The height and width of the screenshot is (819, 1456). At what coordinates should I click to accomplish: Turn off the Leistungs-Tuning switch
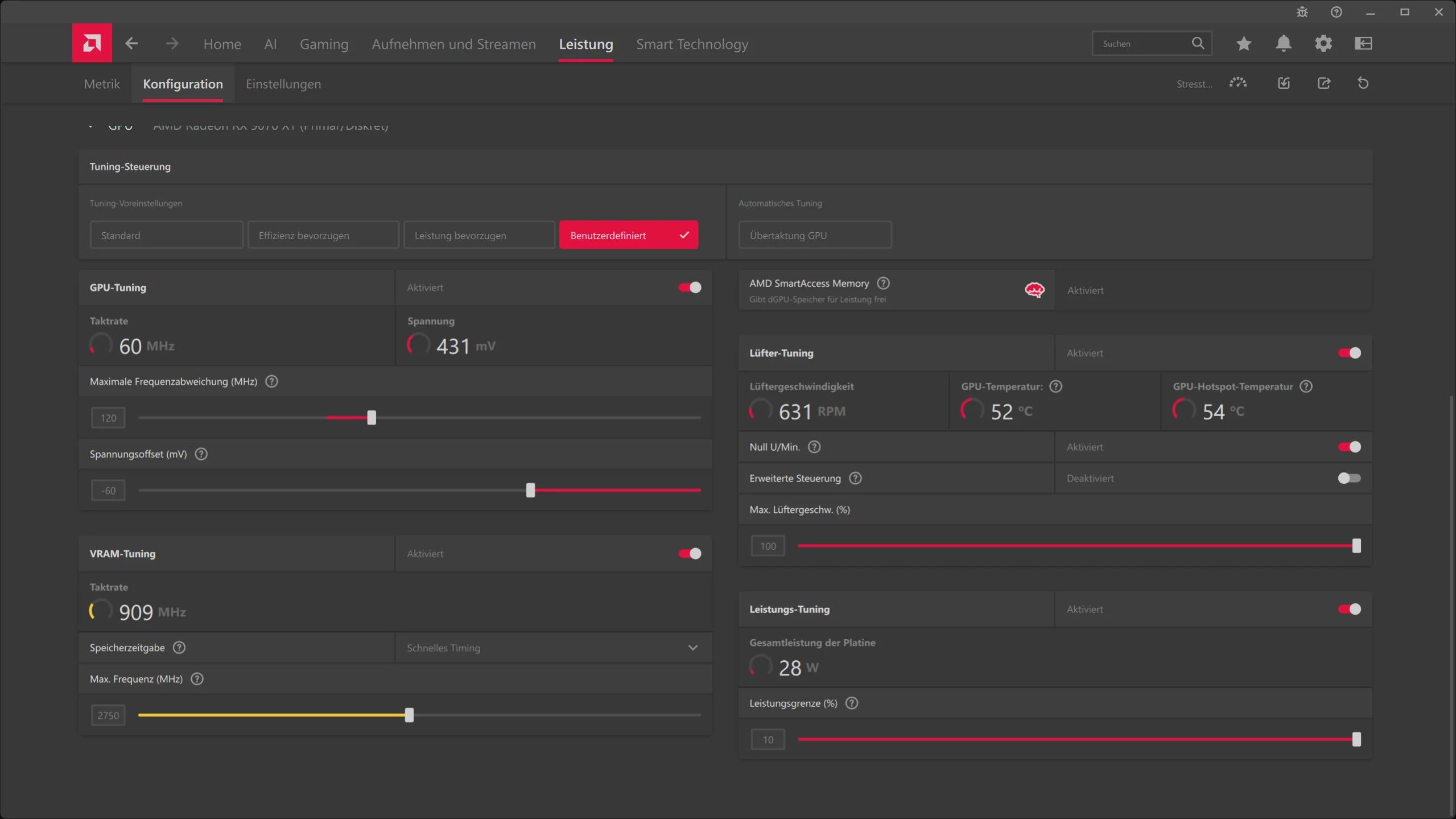tap(1350, 609)
